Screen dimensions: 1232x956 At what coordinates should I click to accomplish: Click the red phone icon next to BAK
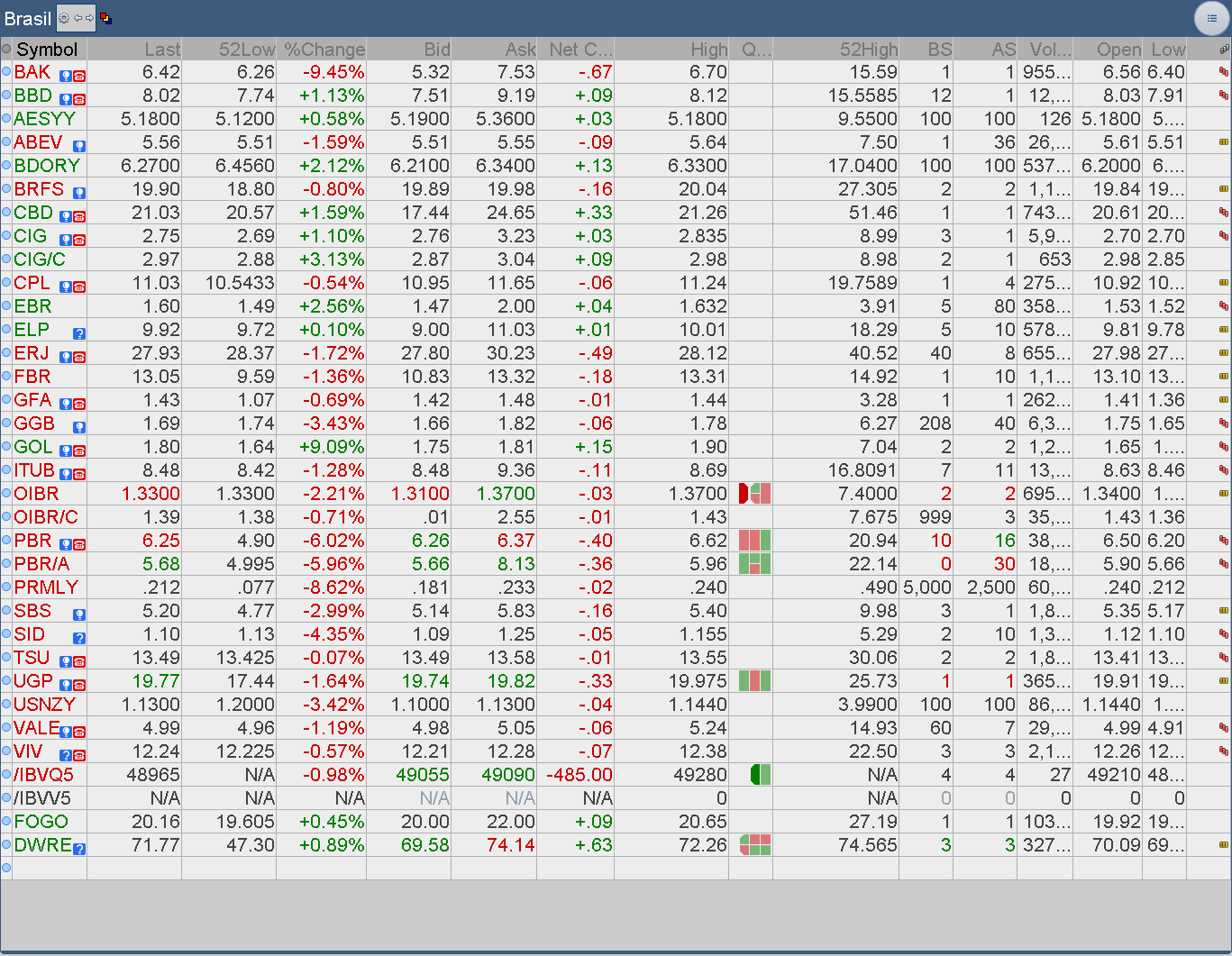(x=79, y=76)
